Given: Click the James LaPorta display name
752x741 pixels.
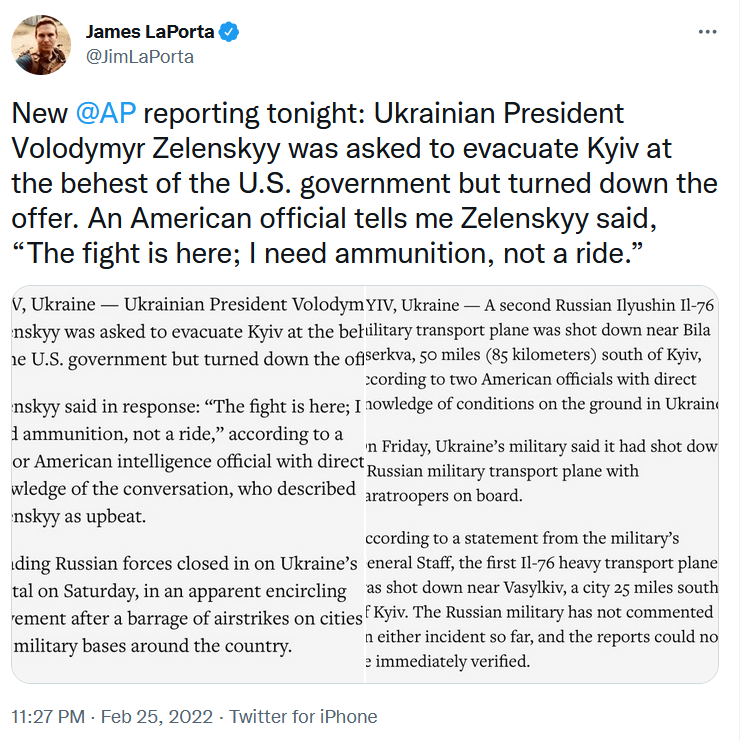Looking at the screenshot, I should 150,31.
